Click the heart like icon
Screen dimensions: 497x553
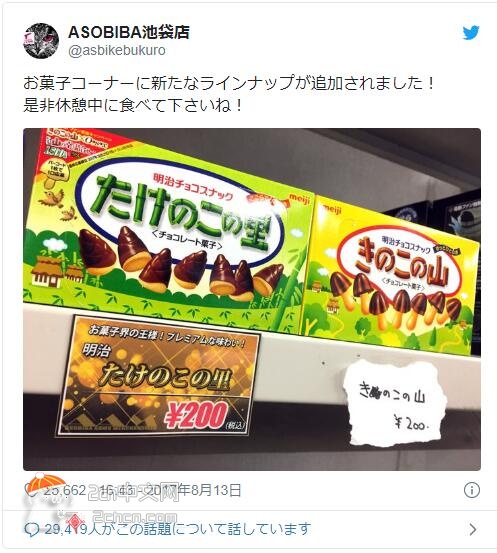(29, 490)
